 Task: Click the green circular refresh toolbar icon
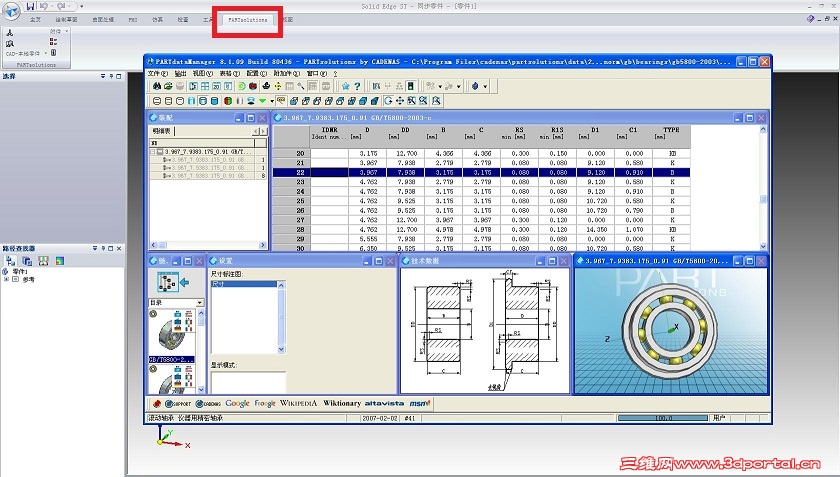(x=242, y=86)
